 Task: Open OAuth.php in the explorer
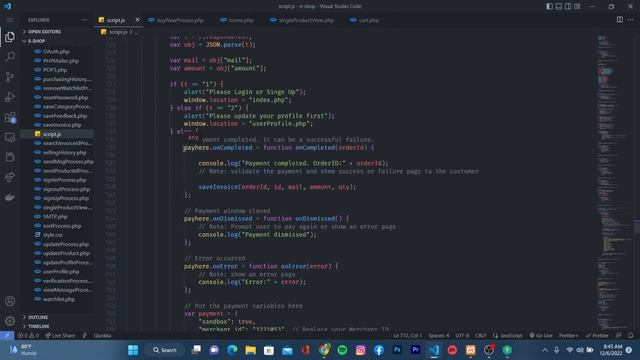click(56, 51)
